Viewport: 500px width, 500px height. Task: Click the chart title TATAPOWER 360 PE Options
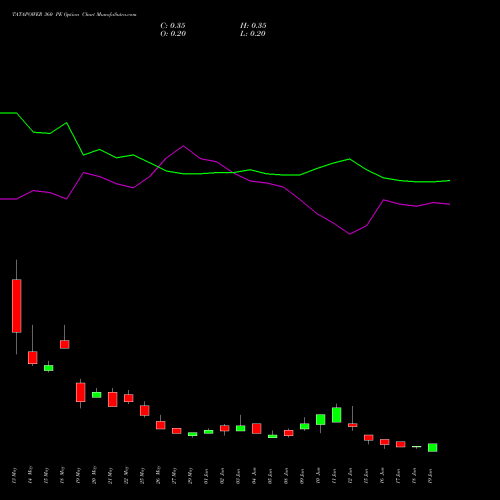tap(46, 15)
